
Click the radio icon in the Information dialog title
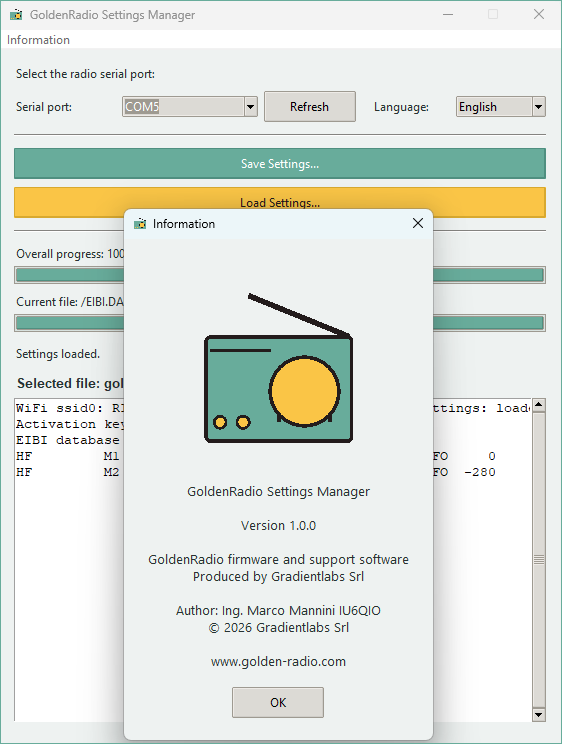coord(140,224)
